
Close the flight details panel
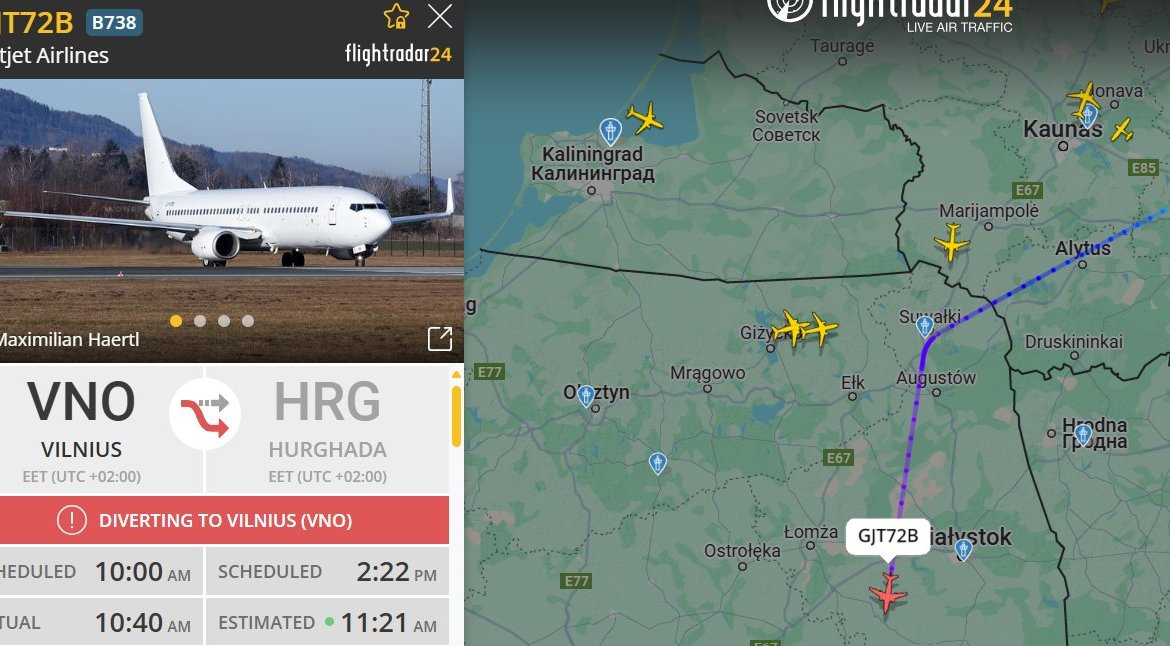pos(440,16)
